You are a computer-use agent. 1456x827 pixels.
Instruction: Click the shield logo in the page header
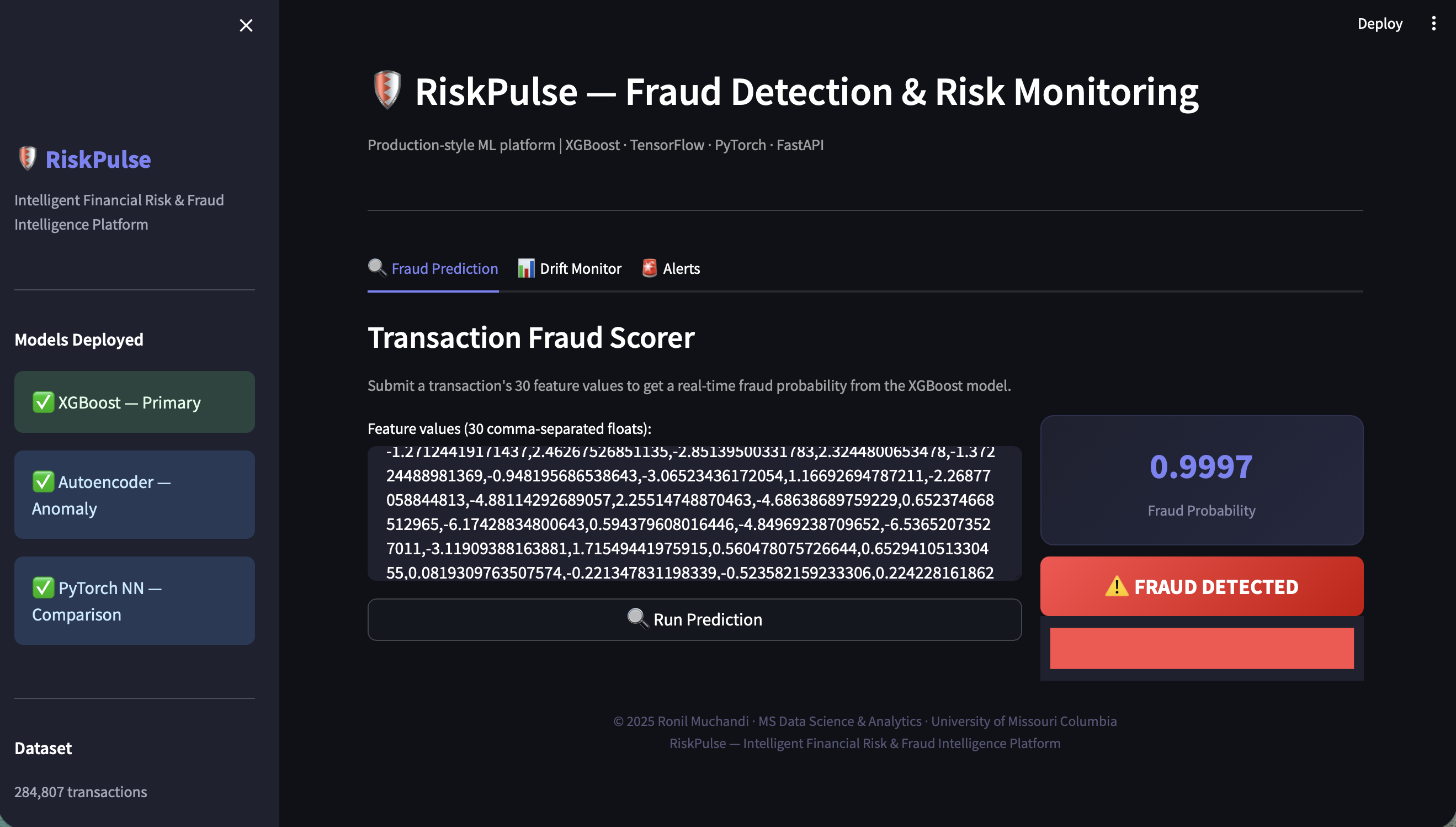tap(387, 90)
